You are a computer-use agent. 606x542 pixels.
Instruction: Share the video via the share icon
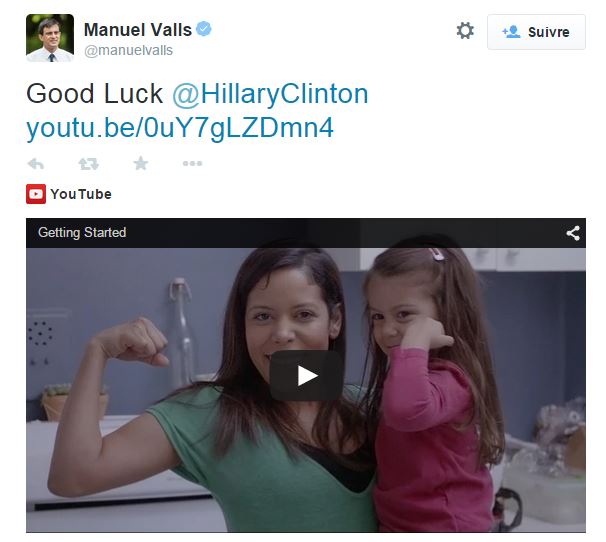point(573,233)
